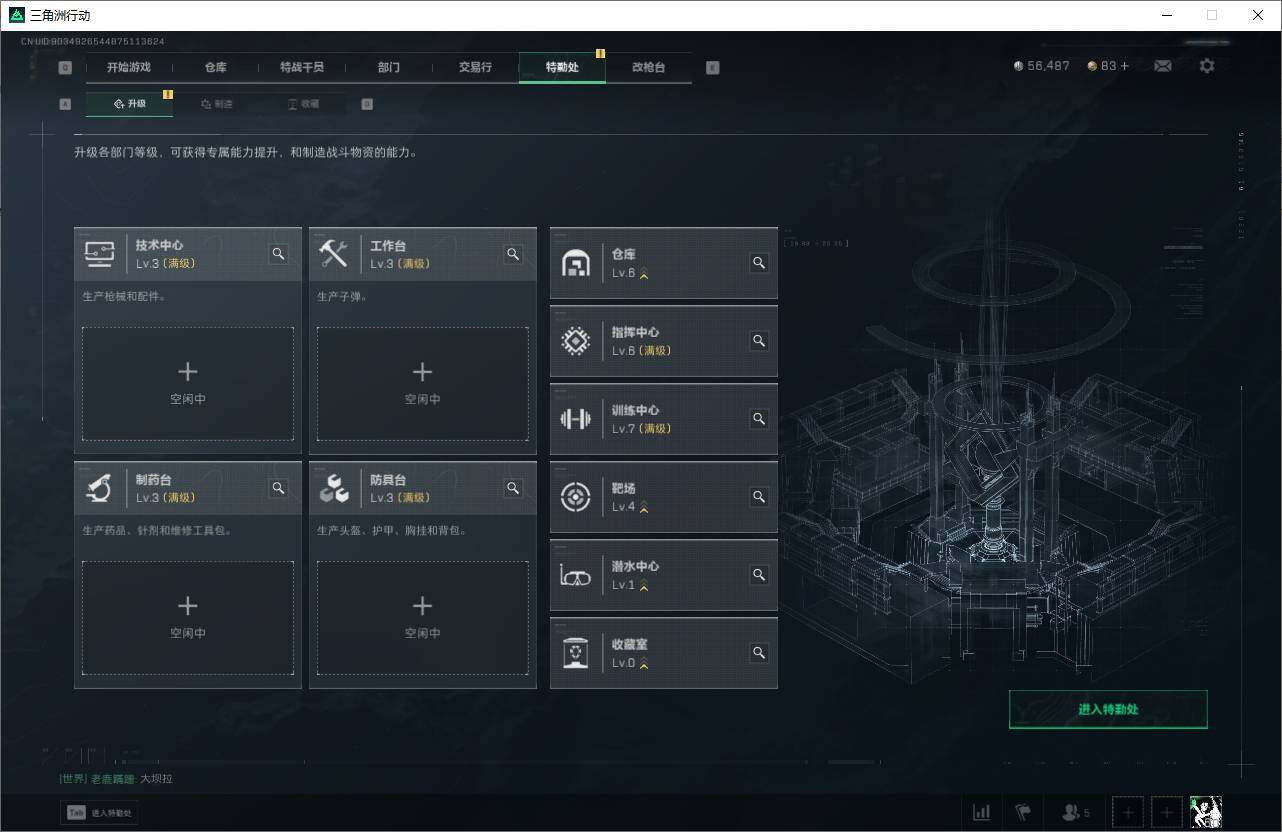Click the empty 空闲中 slot under 工作台

coord(422,384)
